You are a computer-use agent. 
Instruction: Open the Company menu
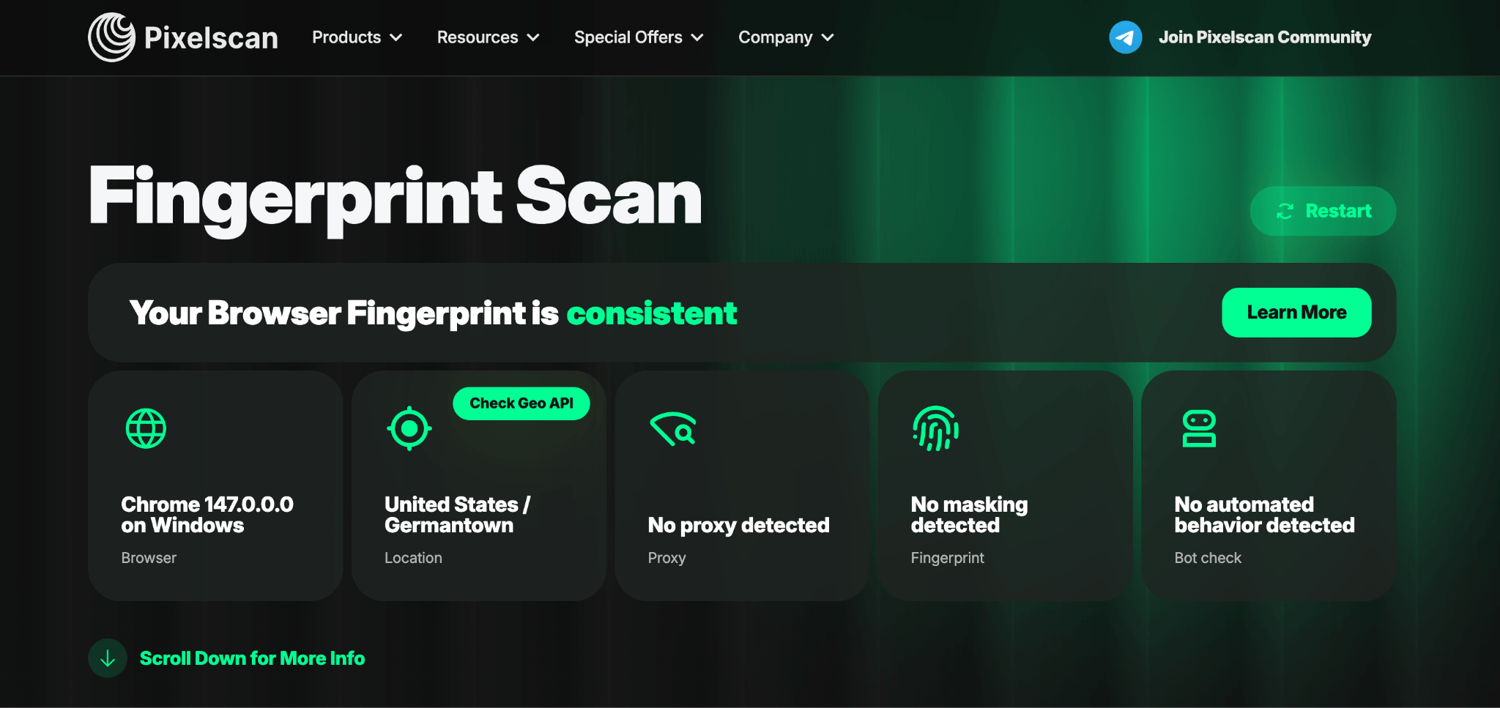786,37
